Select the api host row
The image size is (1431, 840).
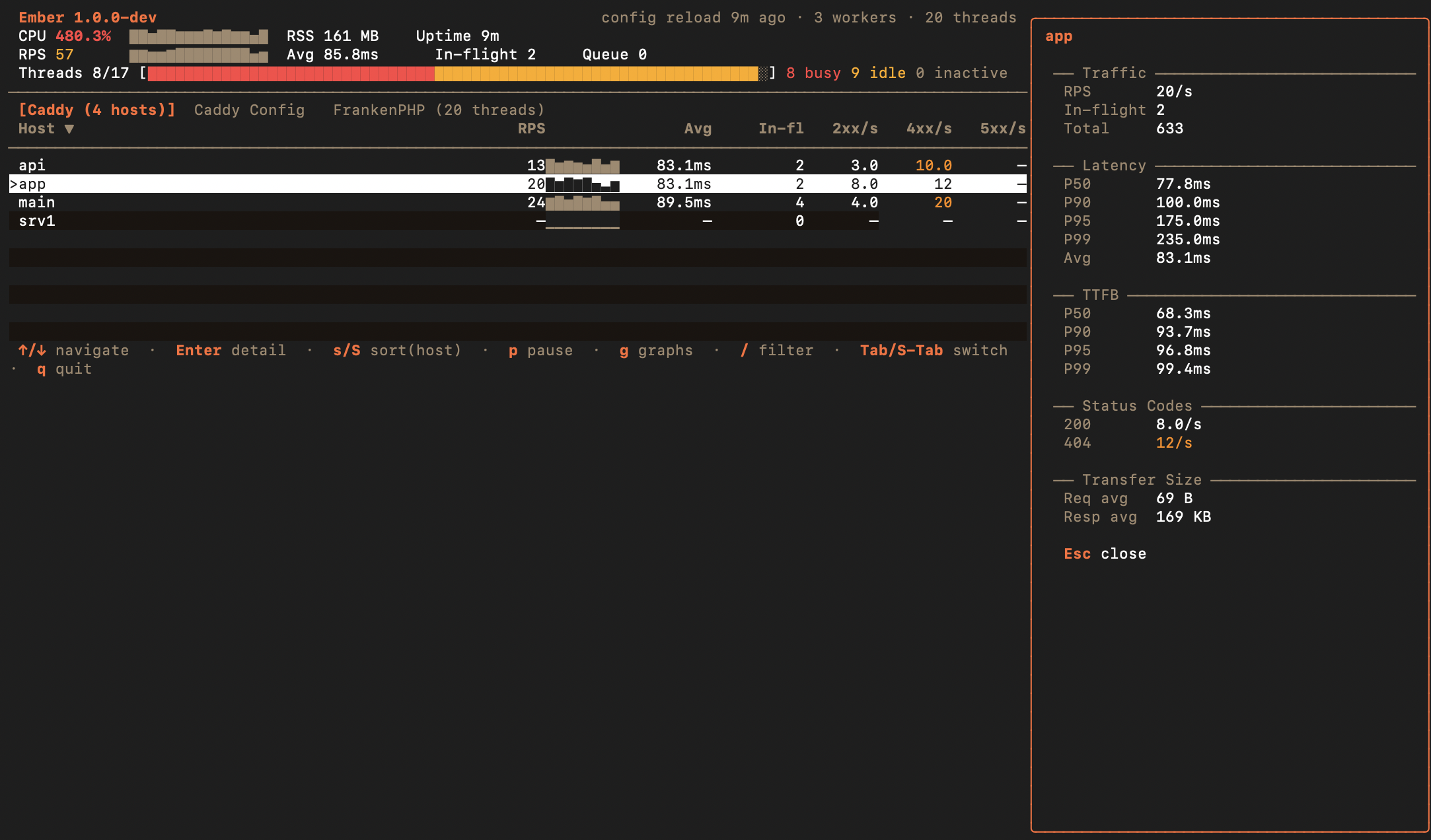click(x=32, y=166)
